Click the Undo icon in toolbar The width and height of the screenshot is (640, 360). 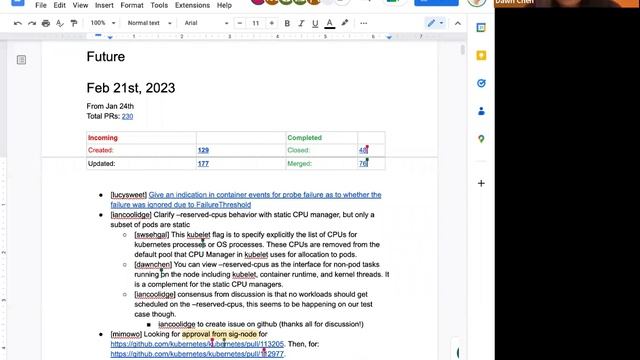click(x=18, y=23)
